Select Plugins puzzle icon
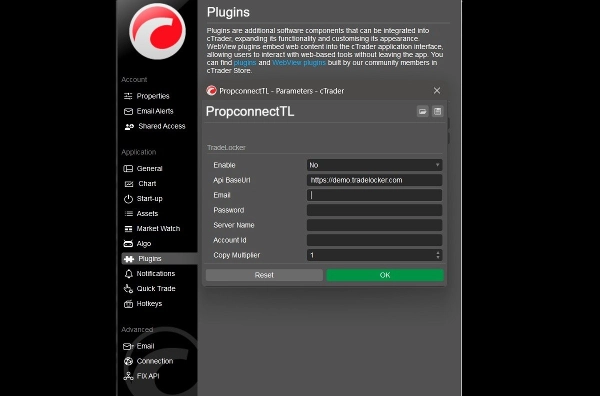The width and height of the screenshot is (600, 396). tap(129, 259)
